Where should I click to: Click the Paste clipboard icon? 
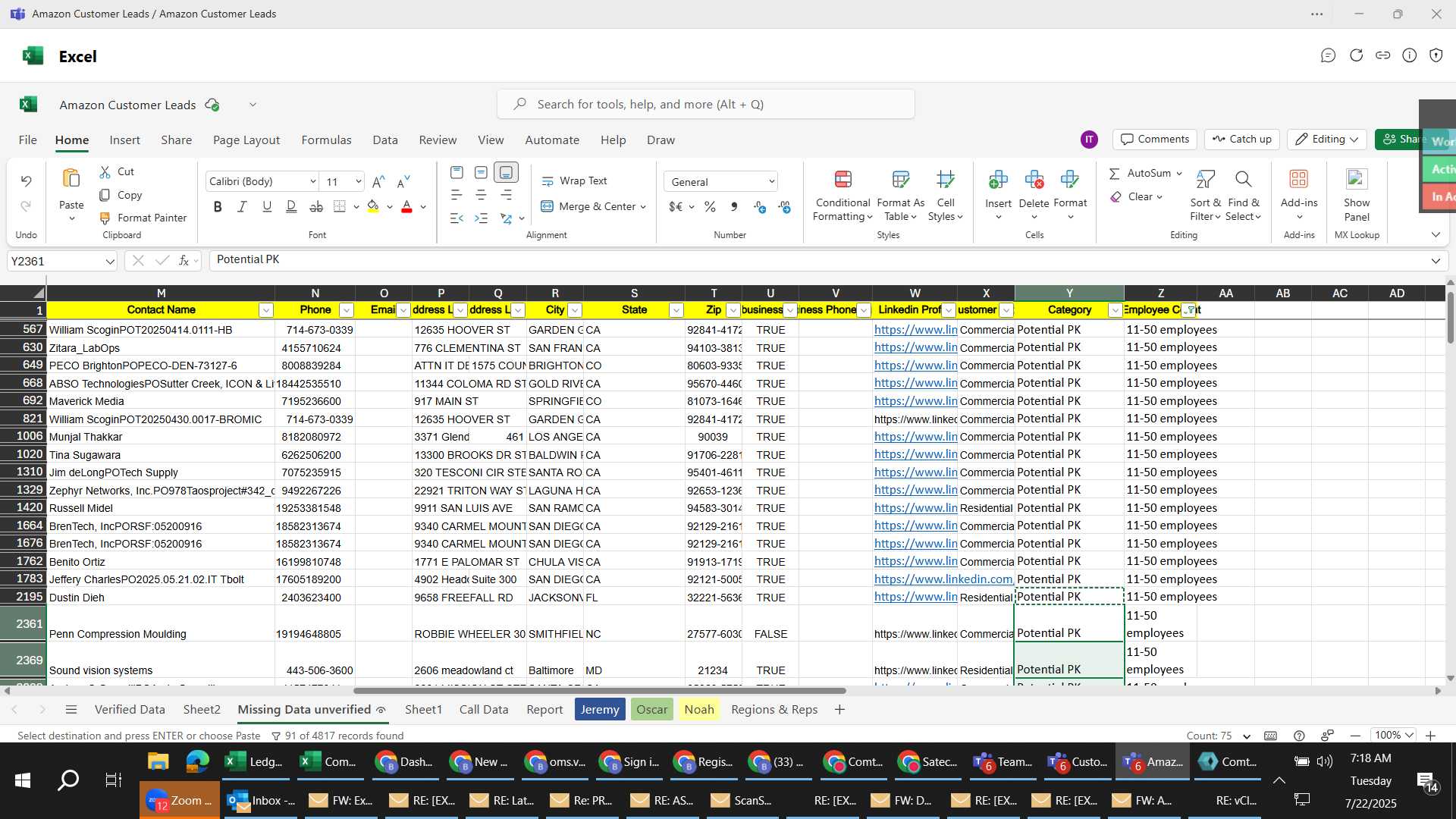click(x=71, y=179)
